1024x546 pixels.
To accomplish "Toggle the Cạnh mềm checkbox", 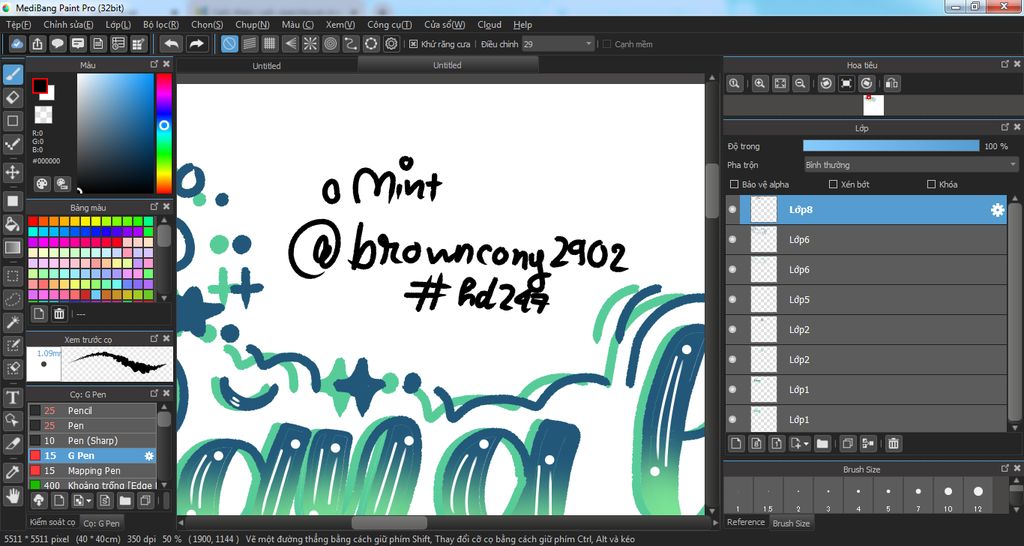I will click(x=607, y=44).
